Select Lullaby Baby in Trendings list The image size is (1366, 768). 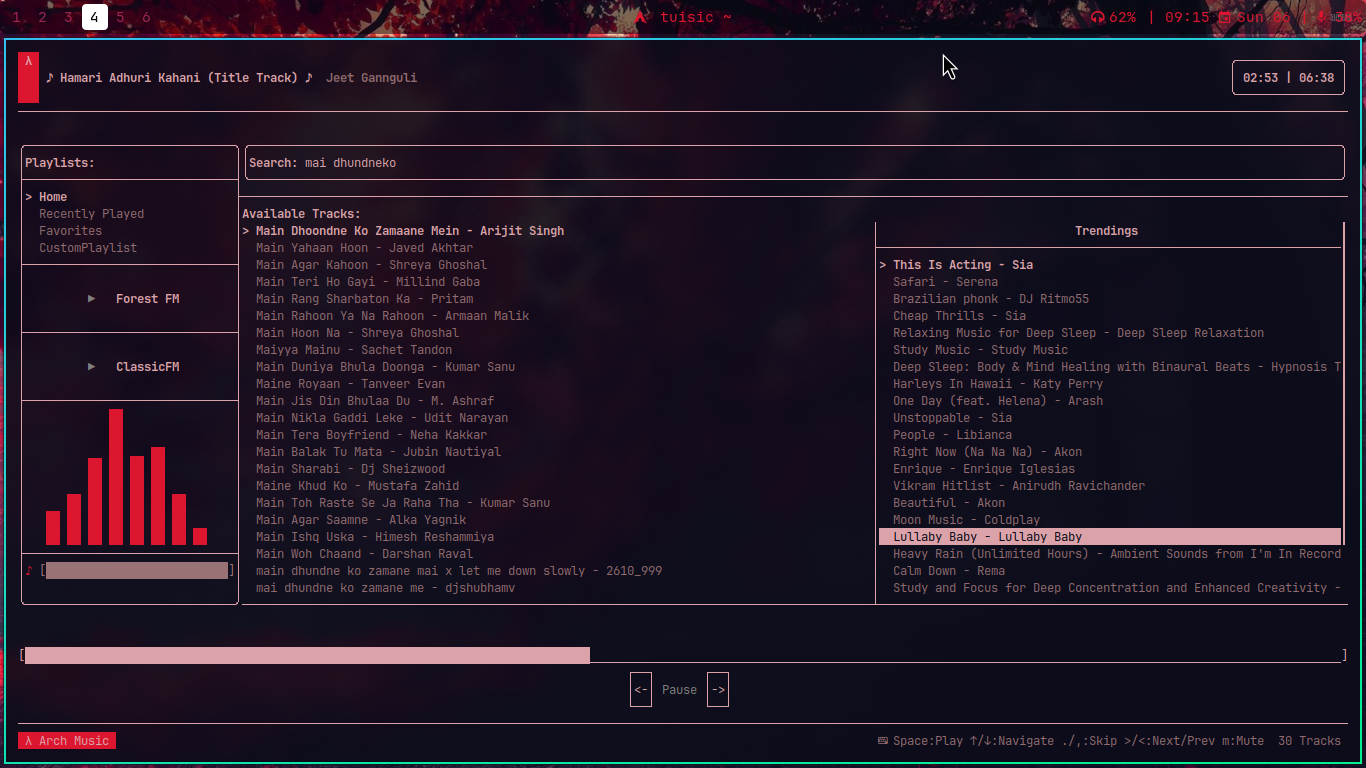tap(987, 537)
